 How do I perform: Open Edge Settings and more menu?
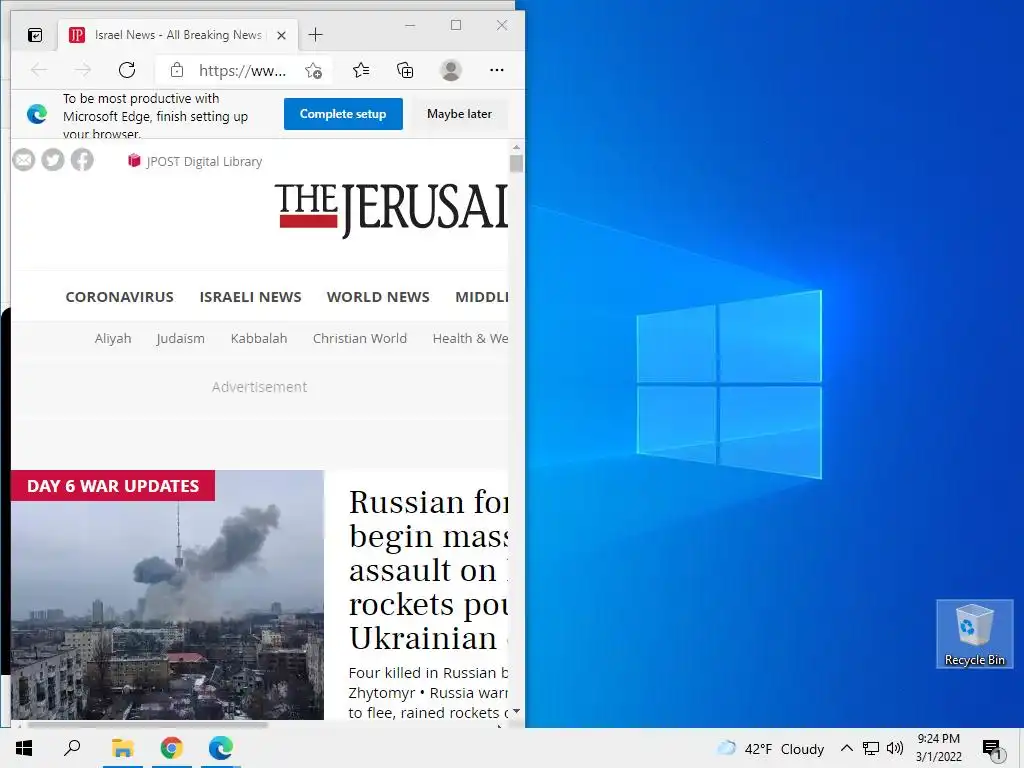tap(496, 70)
